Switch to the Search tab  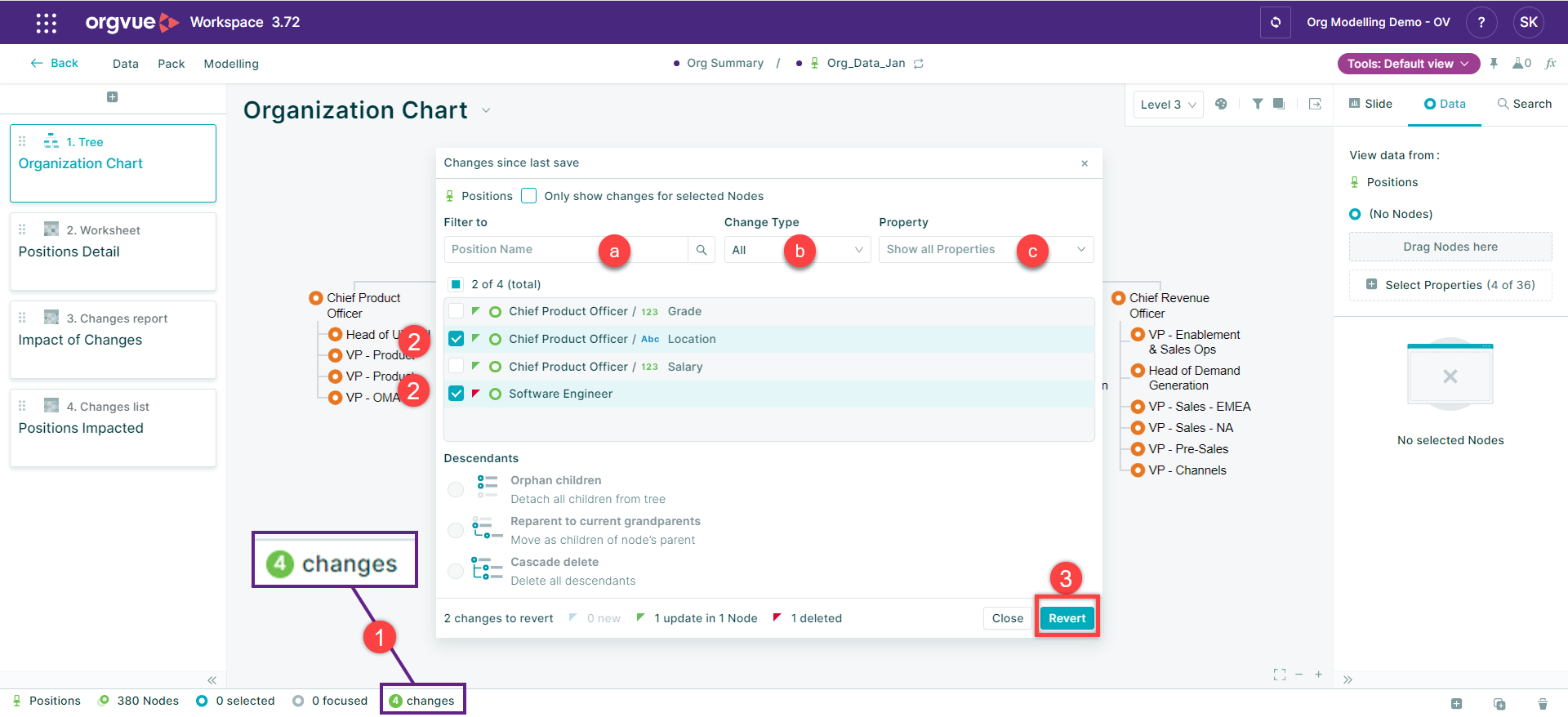click(1524, 104)
